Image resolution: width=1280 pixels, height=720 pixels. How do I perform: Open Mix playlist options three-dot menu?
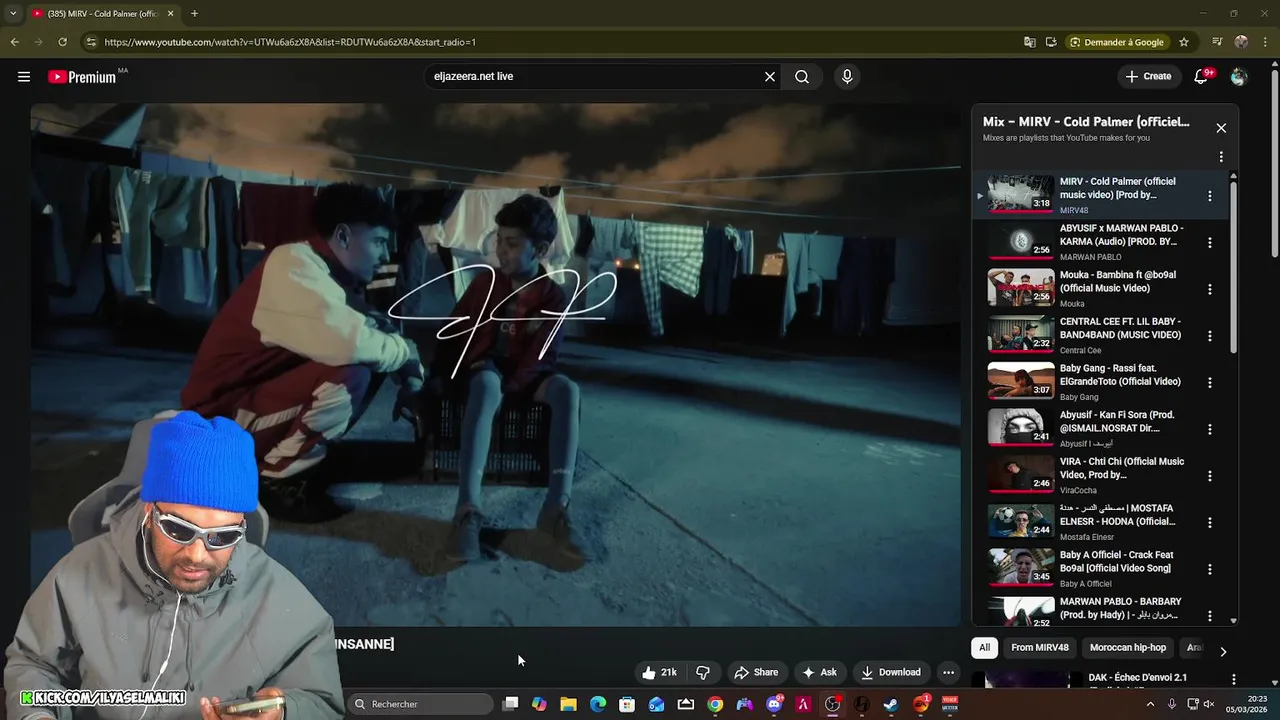click(x=1221, y=157)
